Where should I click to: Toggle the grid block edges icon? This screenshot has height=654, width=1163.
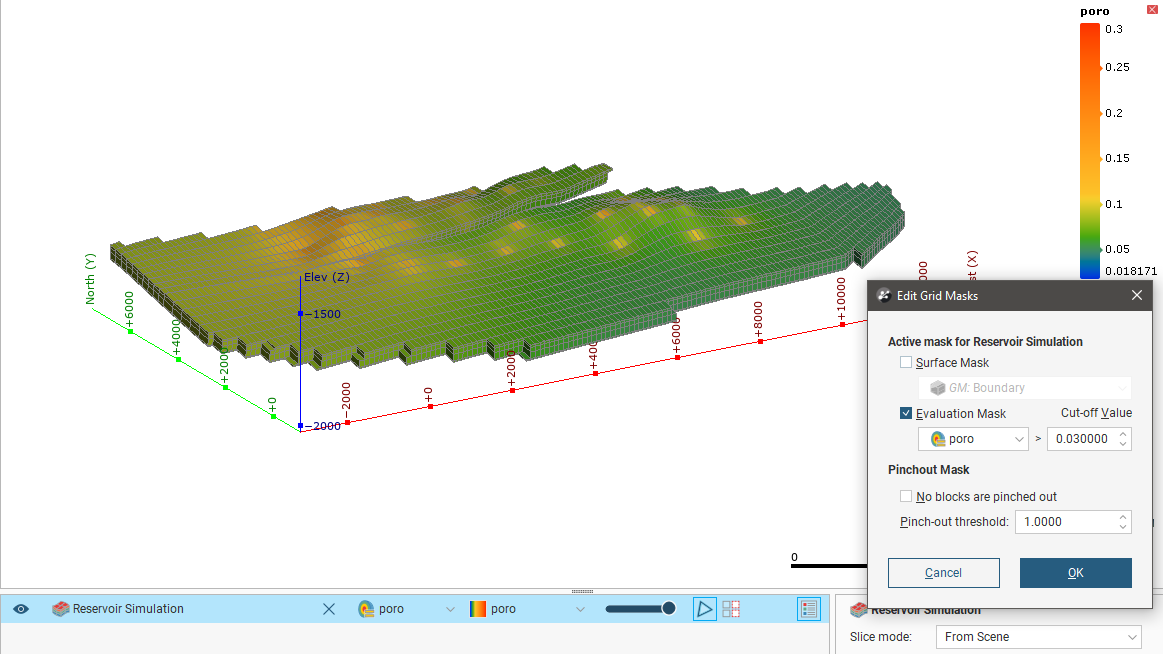731,609
